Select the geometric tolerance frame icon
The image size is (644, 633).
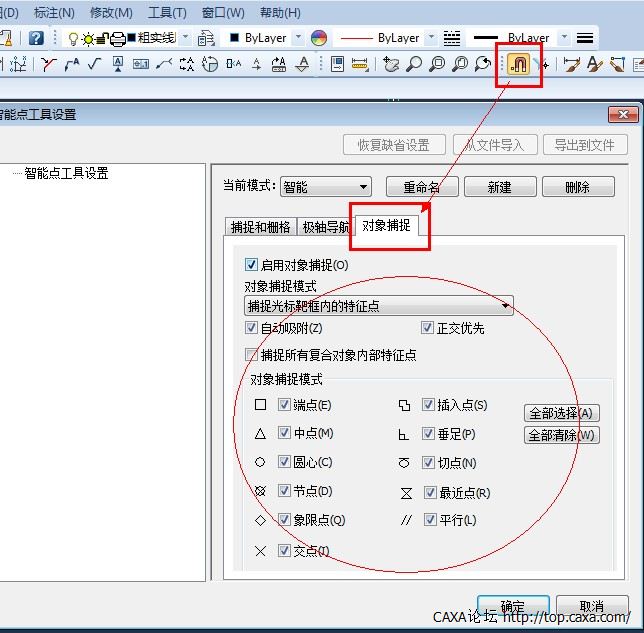click(x=140, y=64)
